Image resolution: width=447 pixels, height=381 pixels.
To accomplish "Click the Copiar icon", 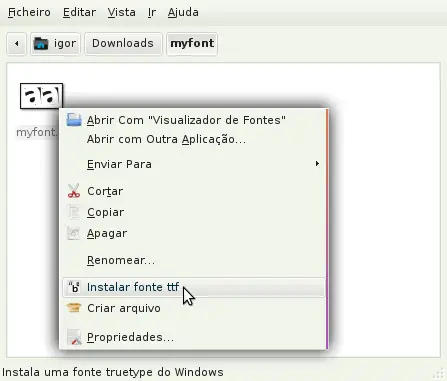I will pyautogui.click(x=74, y=212).
